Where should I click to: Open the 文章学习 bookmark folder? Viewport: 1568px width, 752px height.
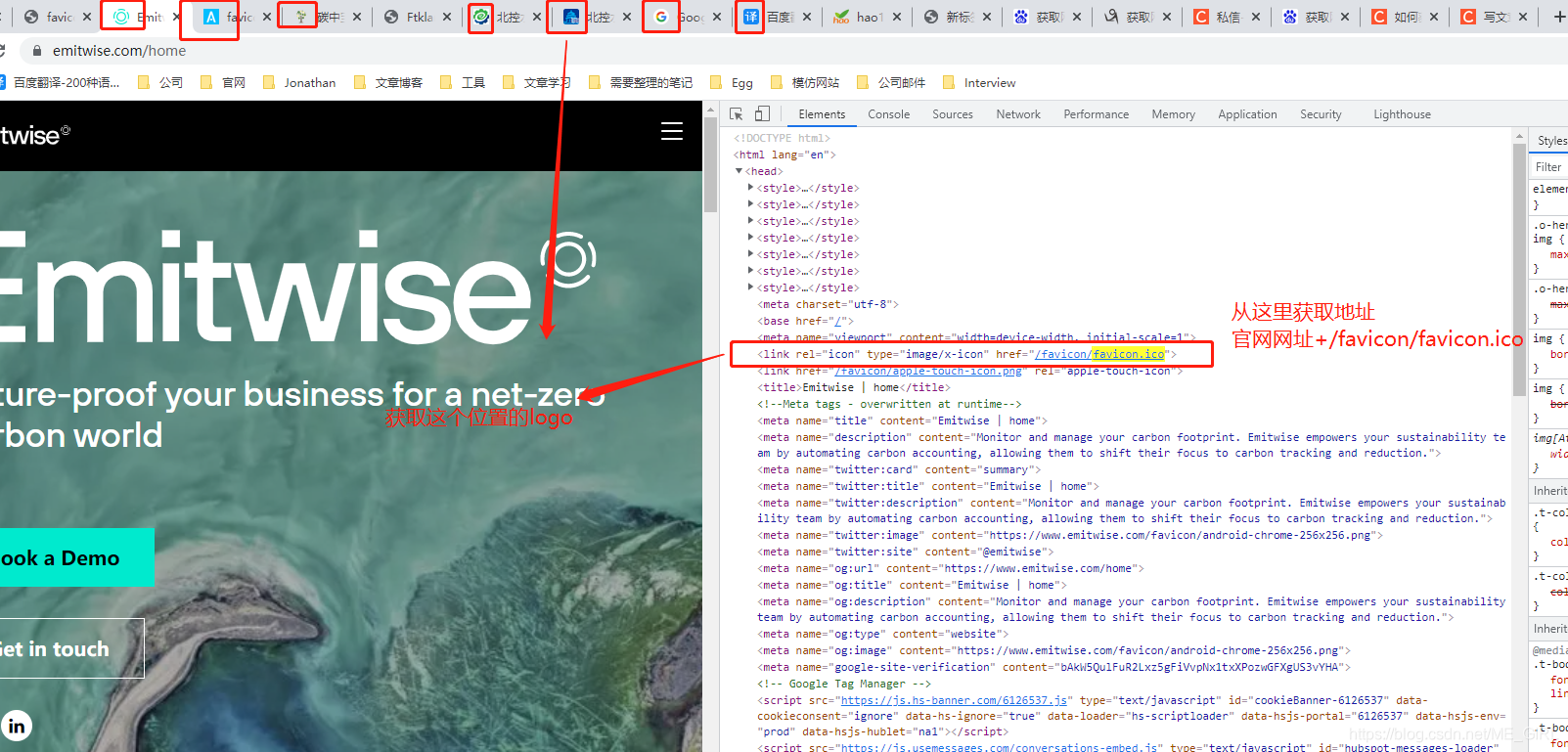click(537, 83)
